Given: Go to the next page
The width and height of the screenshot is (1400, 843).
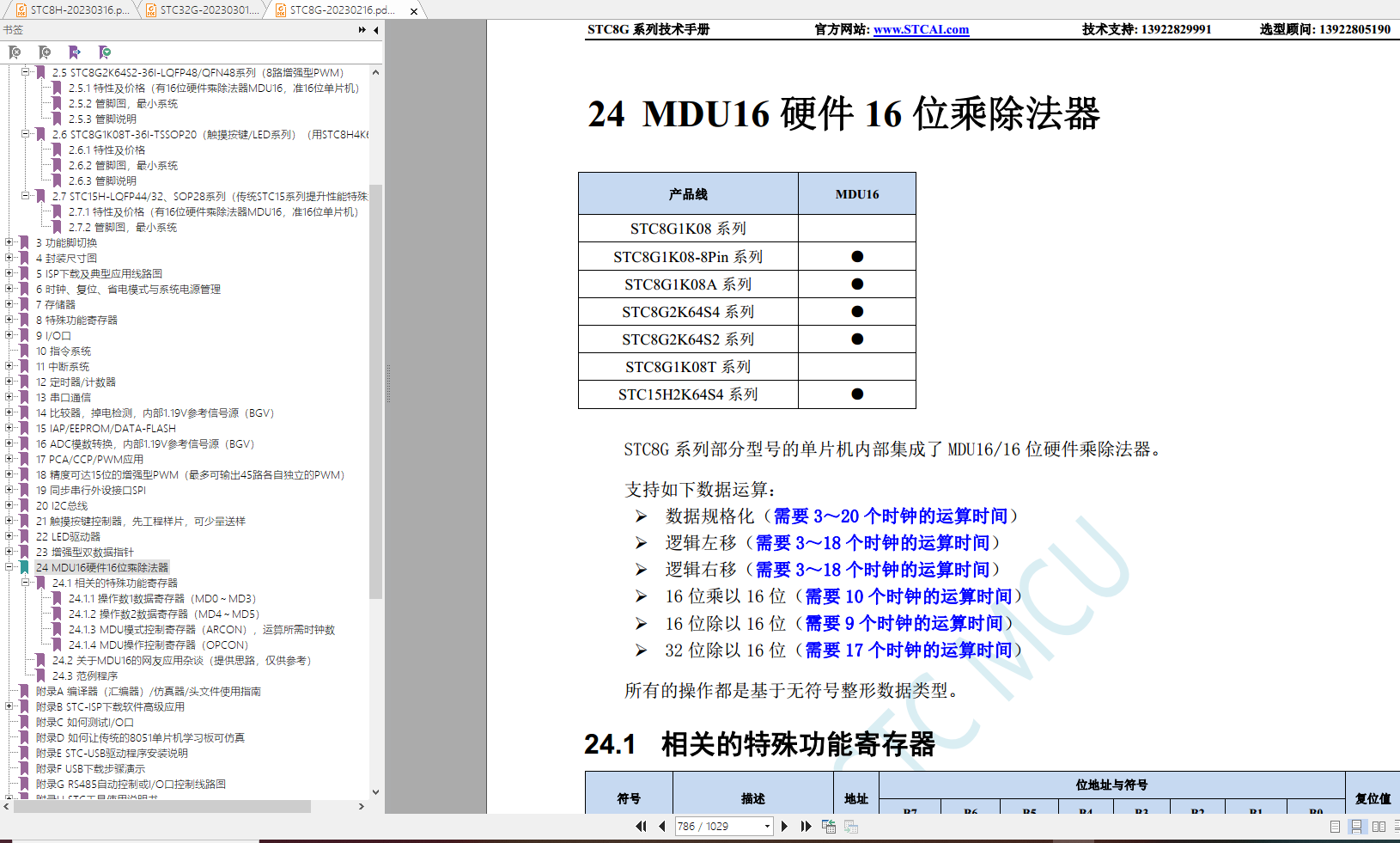Looking at the screenshot, I should tap(784, 826).
